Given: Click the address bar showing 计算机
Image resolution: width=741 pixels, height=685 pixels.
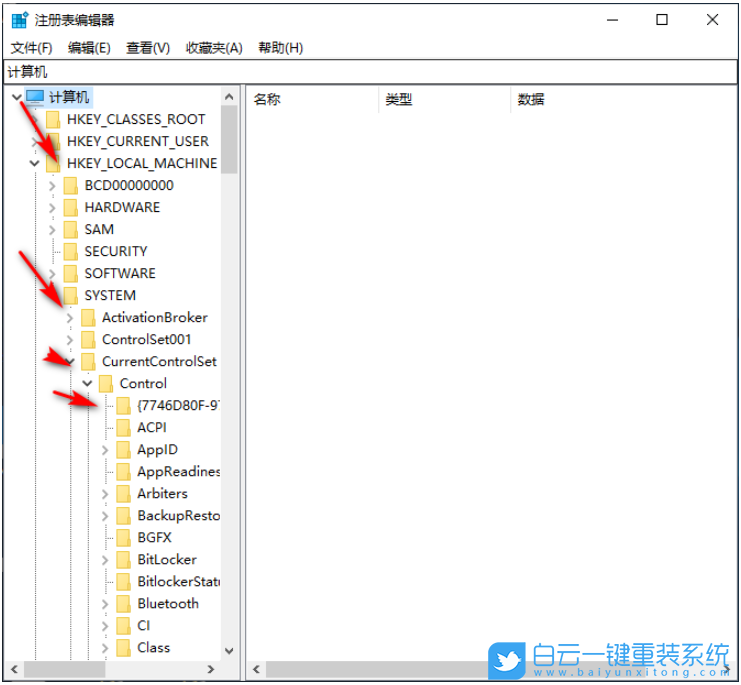Looking at the screenshot, I should point(370,72).
